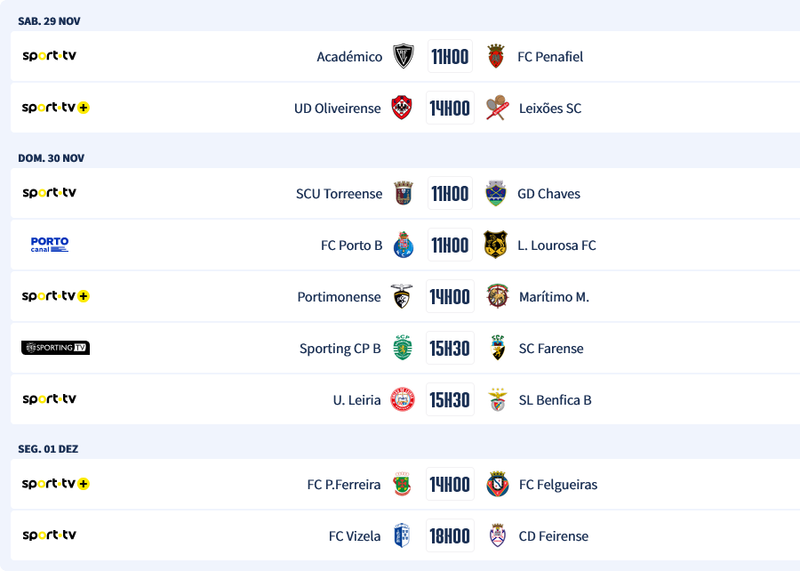Screen dimensions: 800x571
Task: Click the Sporting TV channel logo
Action: [56, 348]
